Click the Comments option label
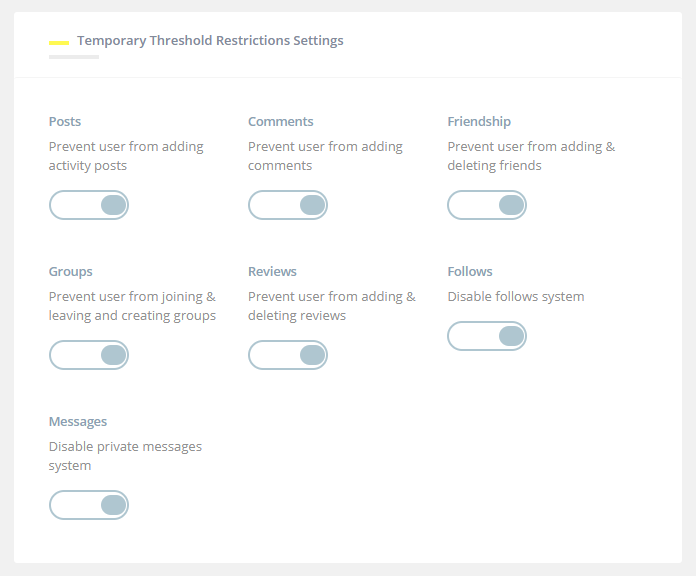This screenshot has width=696, height=576. tap(281, 122)
